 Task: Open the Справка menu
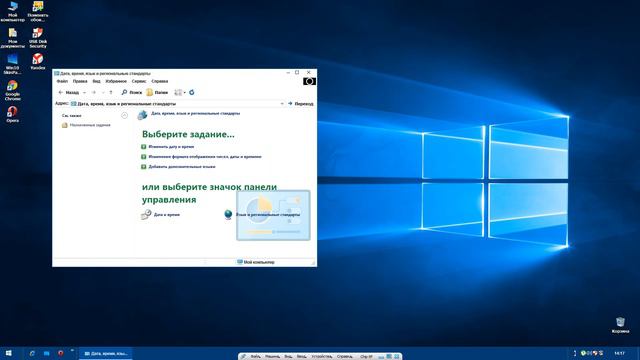pyautogui.click(x=160, y=81)
